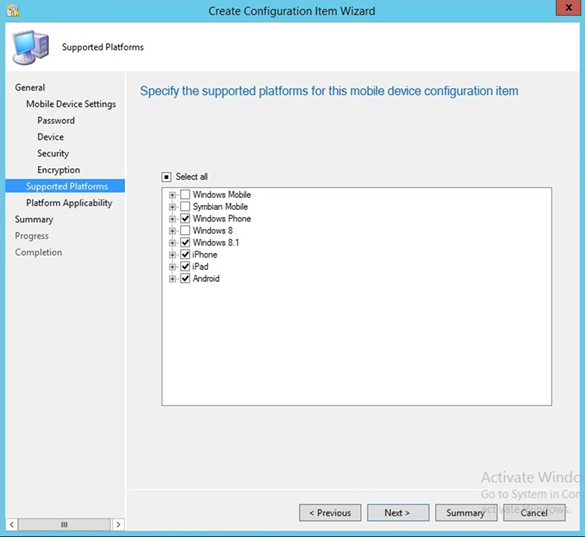Open the Security step in sidebar
The width and height of the screenshot is (585, 537).
pos(53,153)
